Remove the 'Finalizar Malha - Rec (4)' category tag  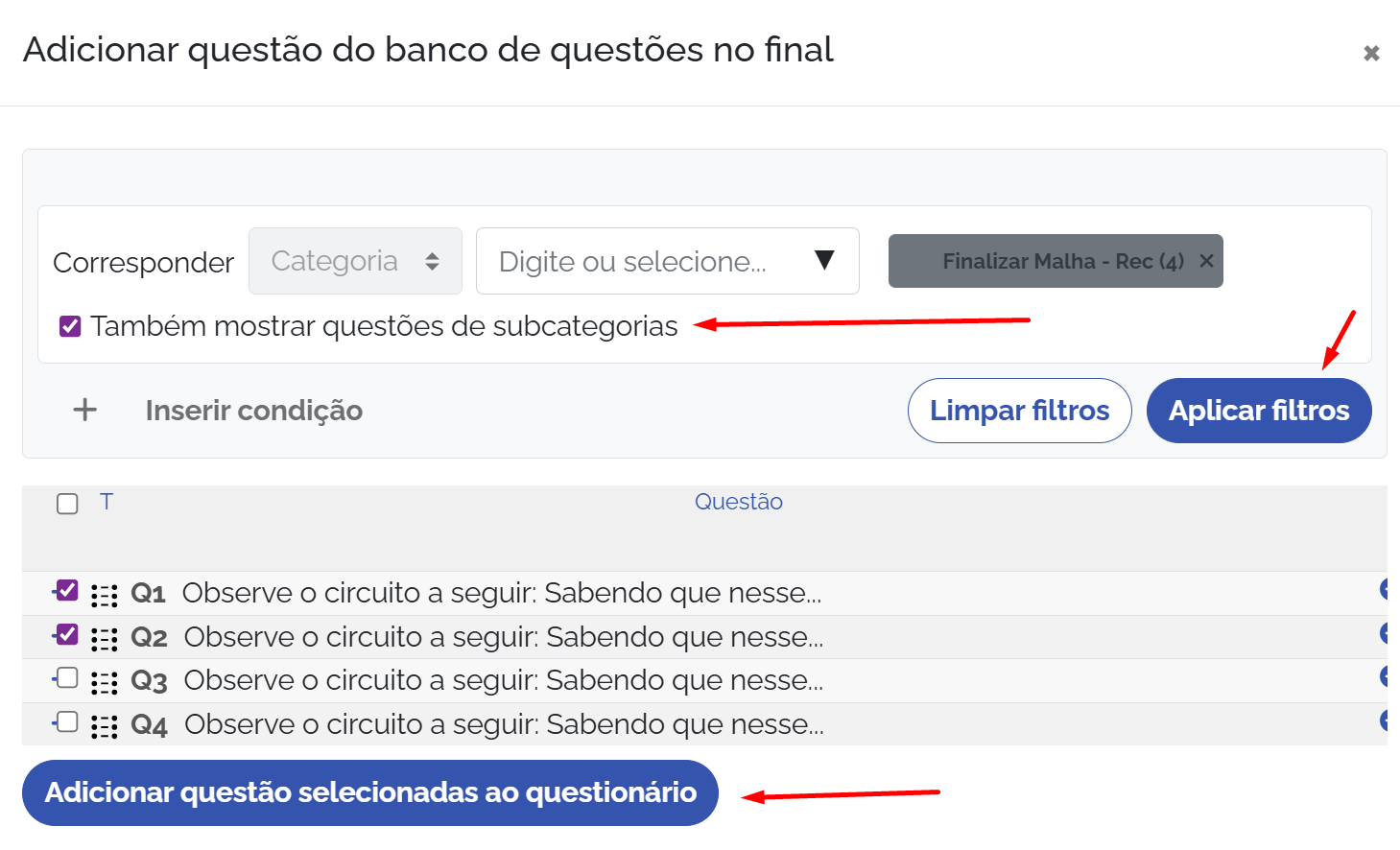(1206, 261)
